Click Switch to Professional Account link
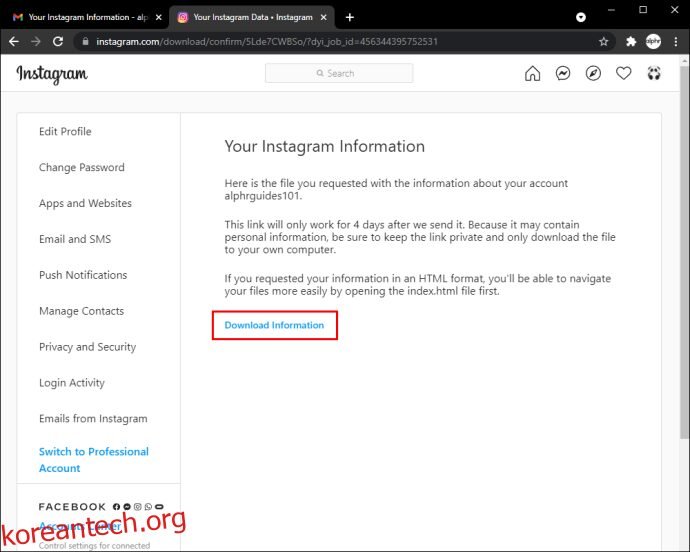The image size is (690, 552). (94, 460)
